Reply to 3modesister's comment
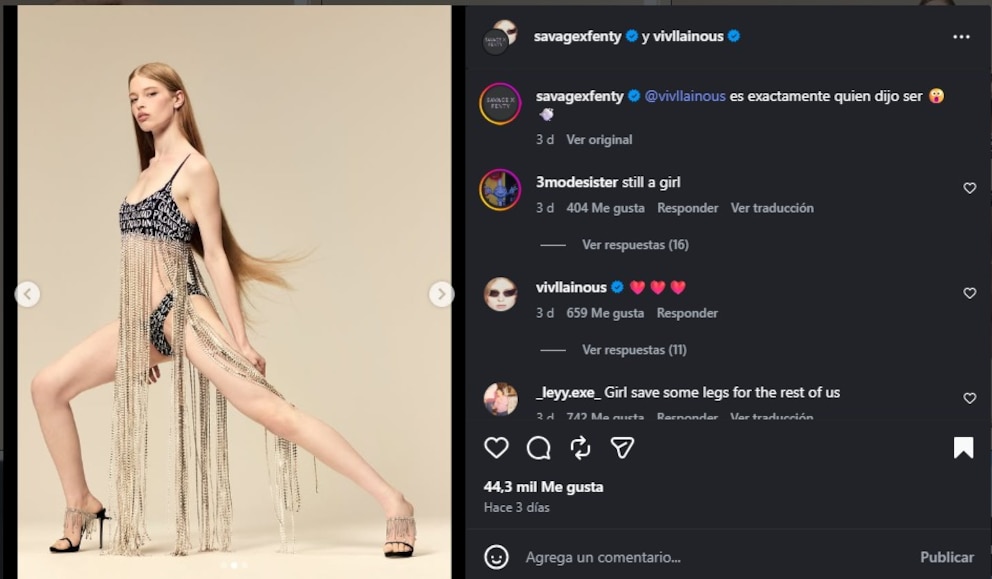Viewport: 992px width, 579px height. 688,208
